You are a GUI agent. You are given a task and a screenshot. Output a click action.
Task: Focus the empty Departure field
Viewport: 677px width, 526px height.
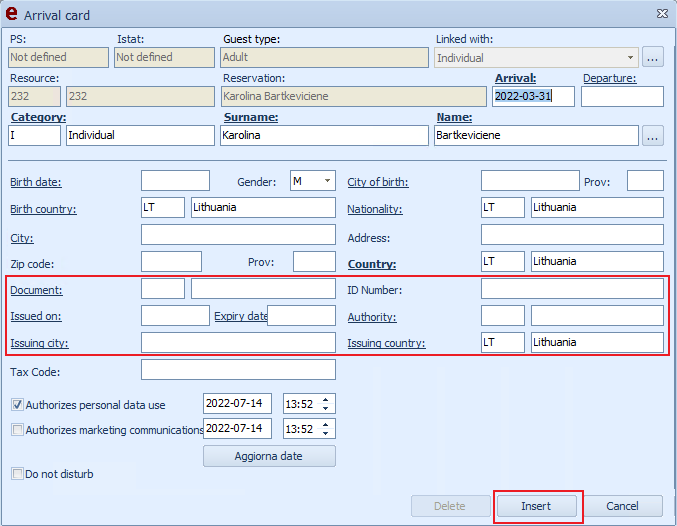[622, 96]
